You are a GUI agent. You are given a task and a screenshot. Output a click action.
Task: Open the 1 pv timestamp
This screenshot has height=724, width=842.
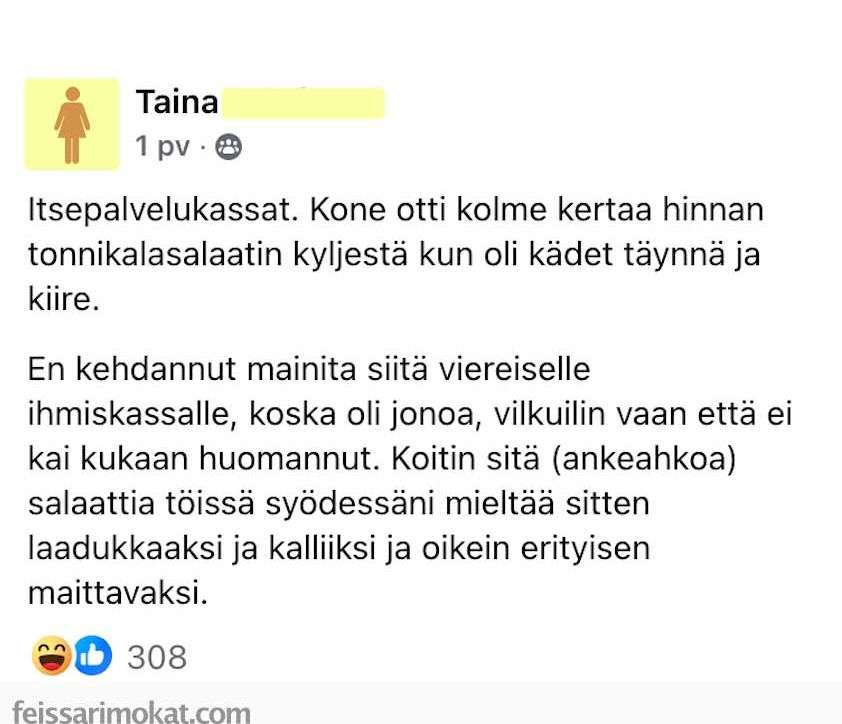(x=163, y=146)
